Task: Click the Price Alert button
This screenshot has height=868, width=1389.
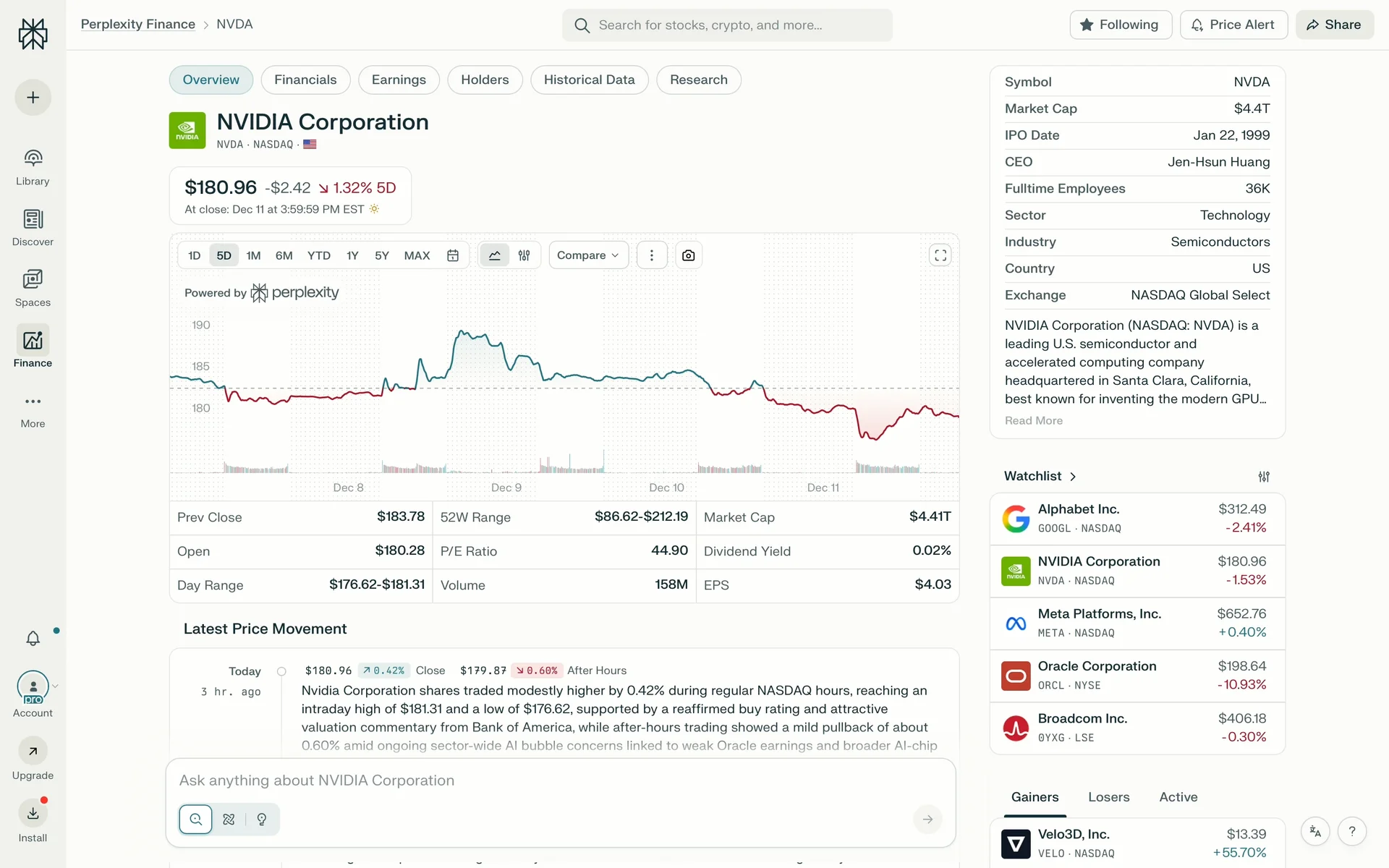Action: pyautogui.click(x=1233, y=25)
